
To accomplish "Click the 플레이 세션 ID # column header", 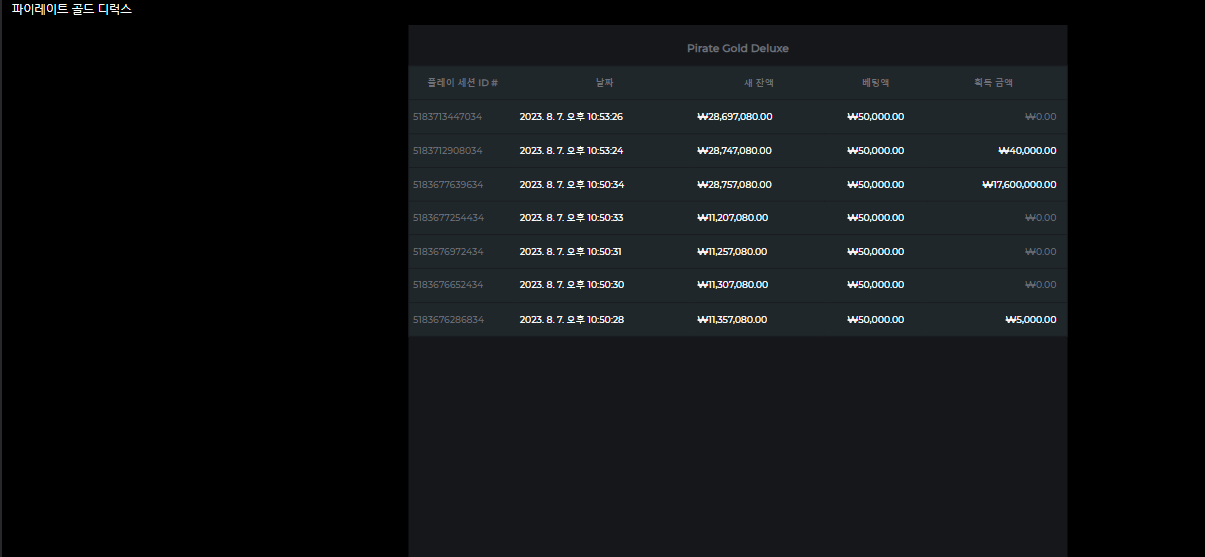I will point(462,83).
